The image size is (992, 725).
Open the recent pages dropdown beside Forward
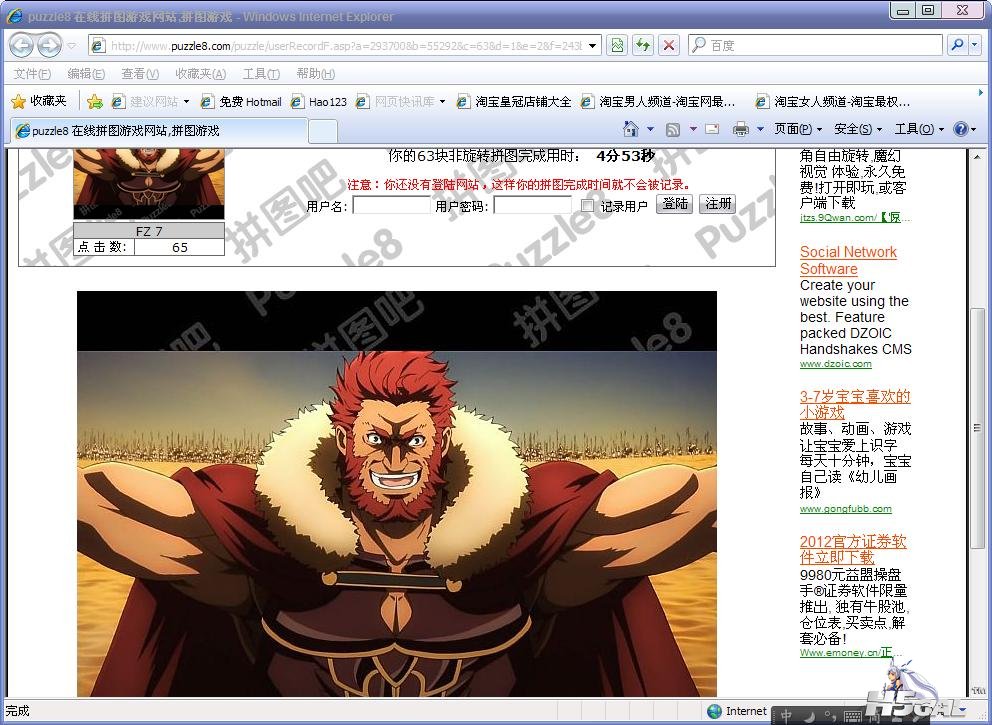[x=71, y=46]
